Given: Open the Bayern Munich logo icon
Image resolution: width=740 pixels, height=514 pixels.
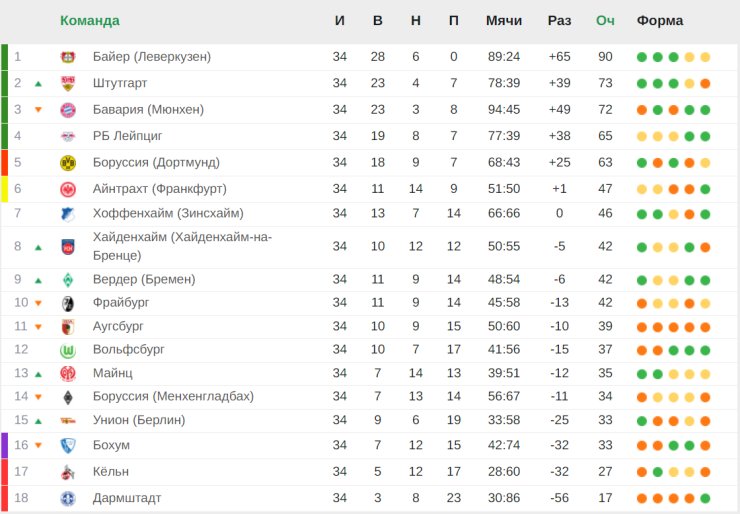Looking at the screenshot, I should [x=68, y=110].
